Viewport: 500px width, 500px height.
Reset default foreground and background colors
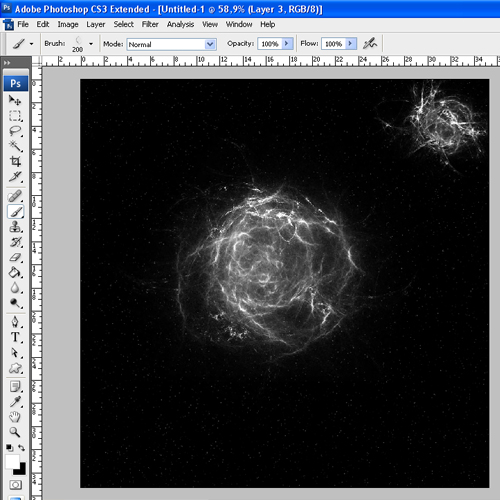click(x=9, y=447)
